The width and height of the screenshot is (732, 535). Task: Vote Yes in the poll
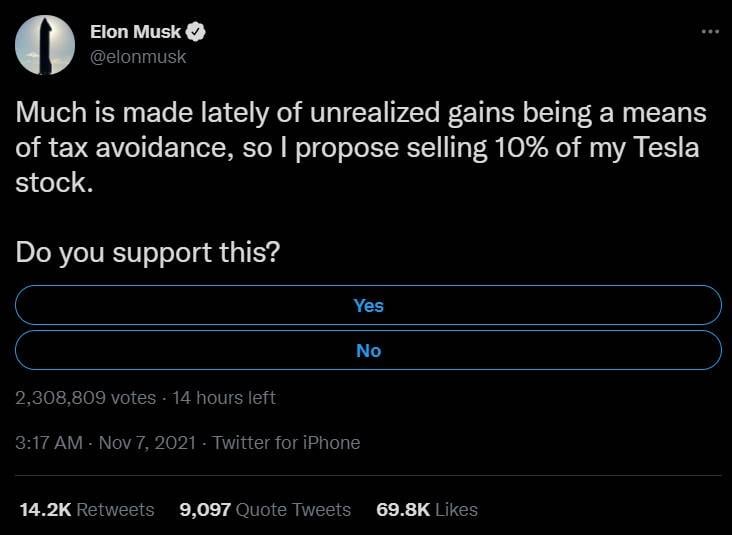coord(368,305)
